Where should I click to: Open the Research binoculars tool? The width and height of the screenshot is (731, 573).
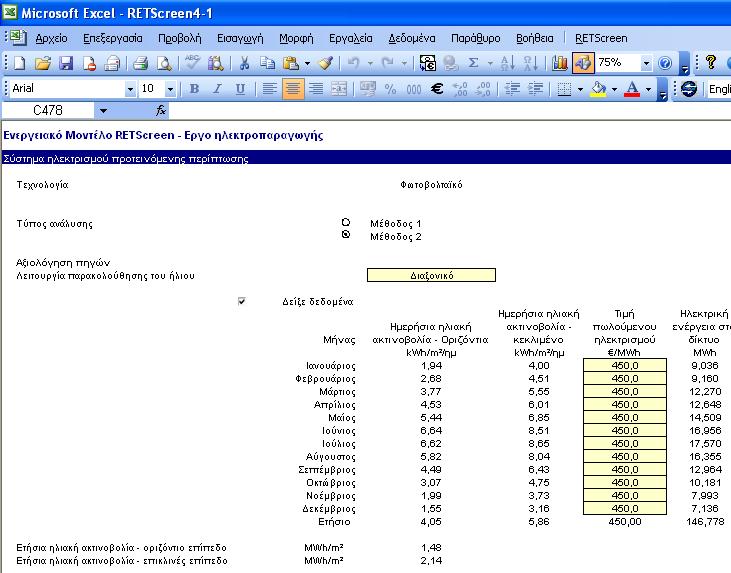click(x=215, y=63)
